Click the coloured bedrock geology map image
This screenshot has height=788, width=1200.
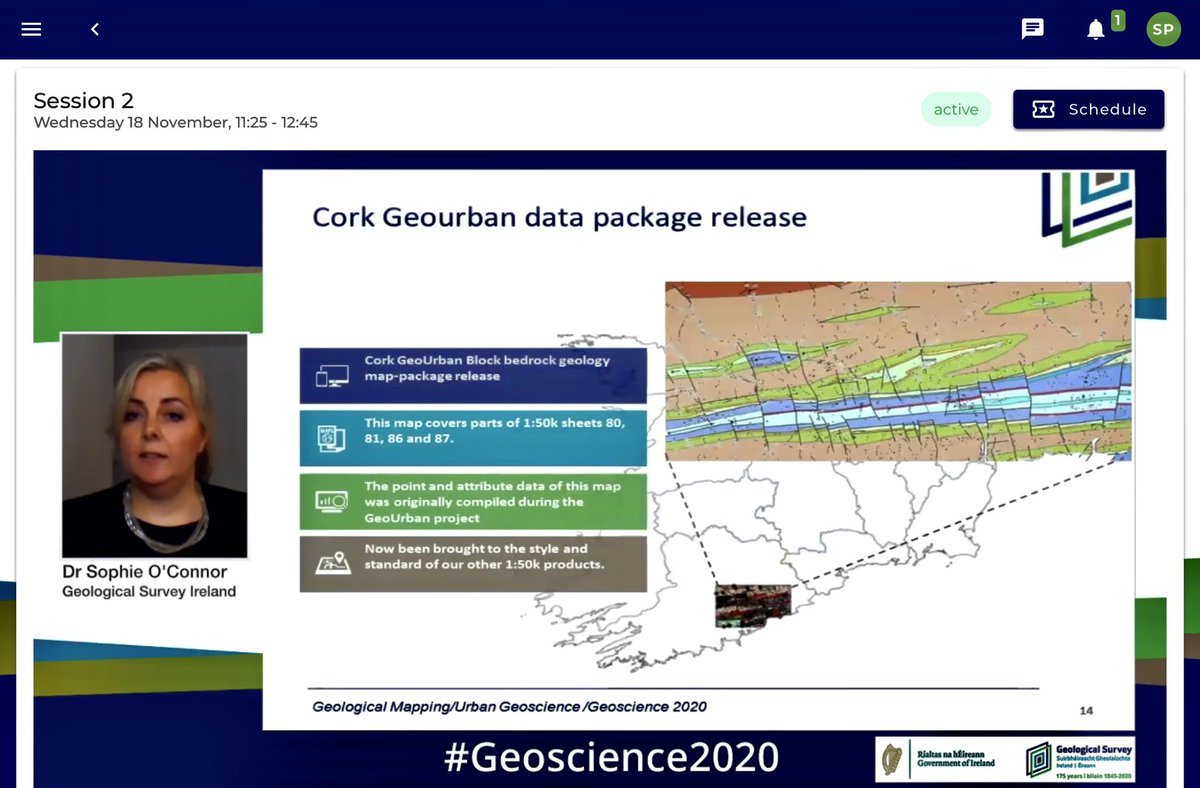coord(898,371)
